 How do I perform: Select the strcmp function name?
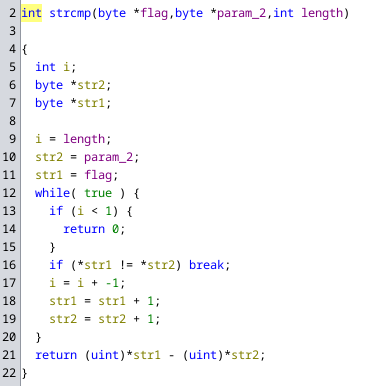click(x=70, y=13)
